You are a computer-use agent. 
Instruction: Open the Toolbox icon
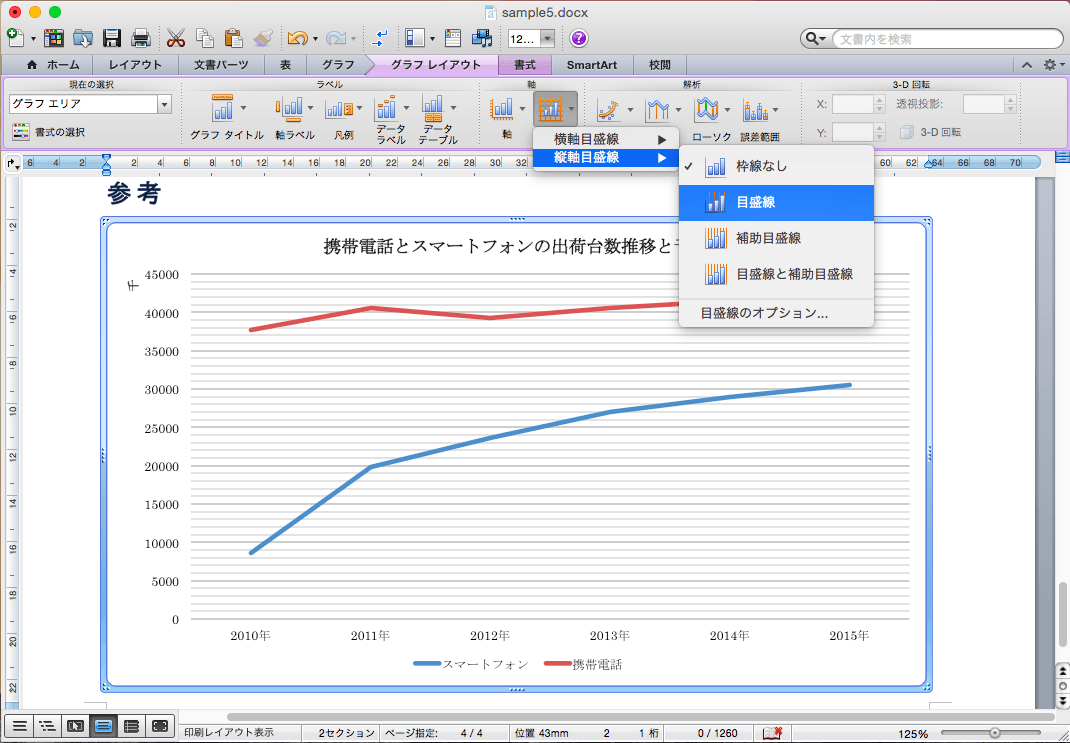(452, 38)
